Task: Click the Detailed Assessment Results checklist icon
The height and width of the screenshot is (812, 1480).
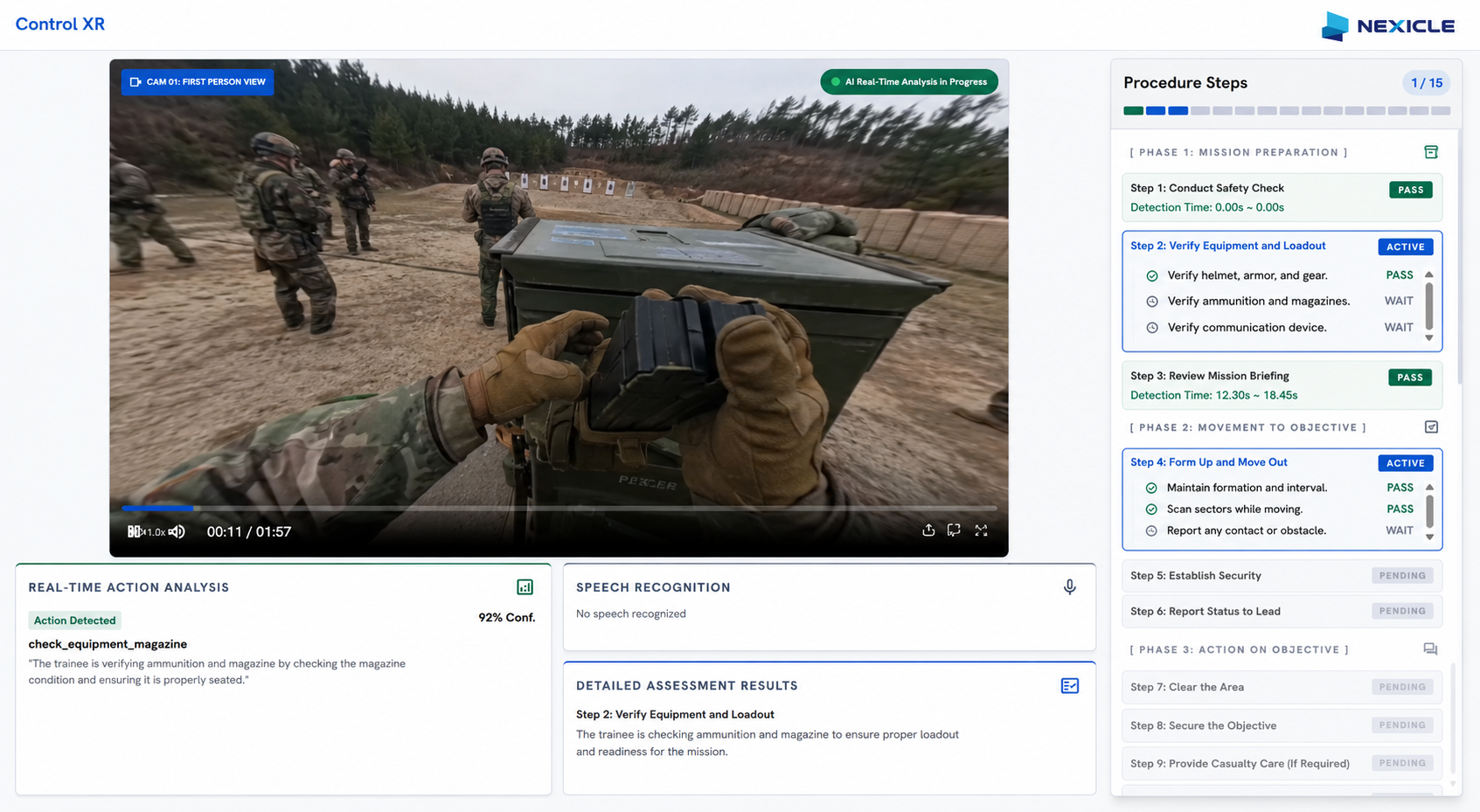Action: click(x=1069, y=686)
